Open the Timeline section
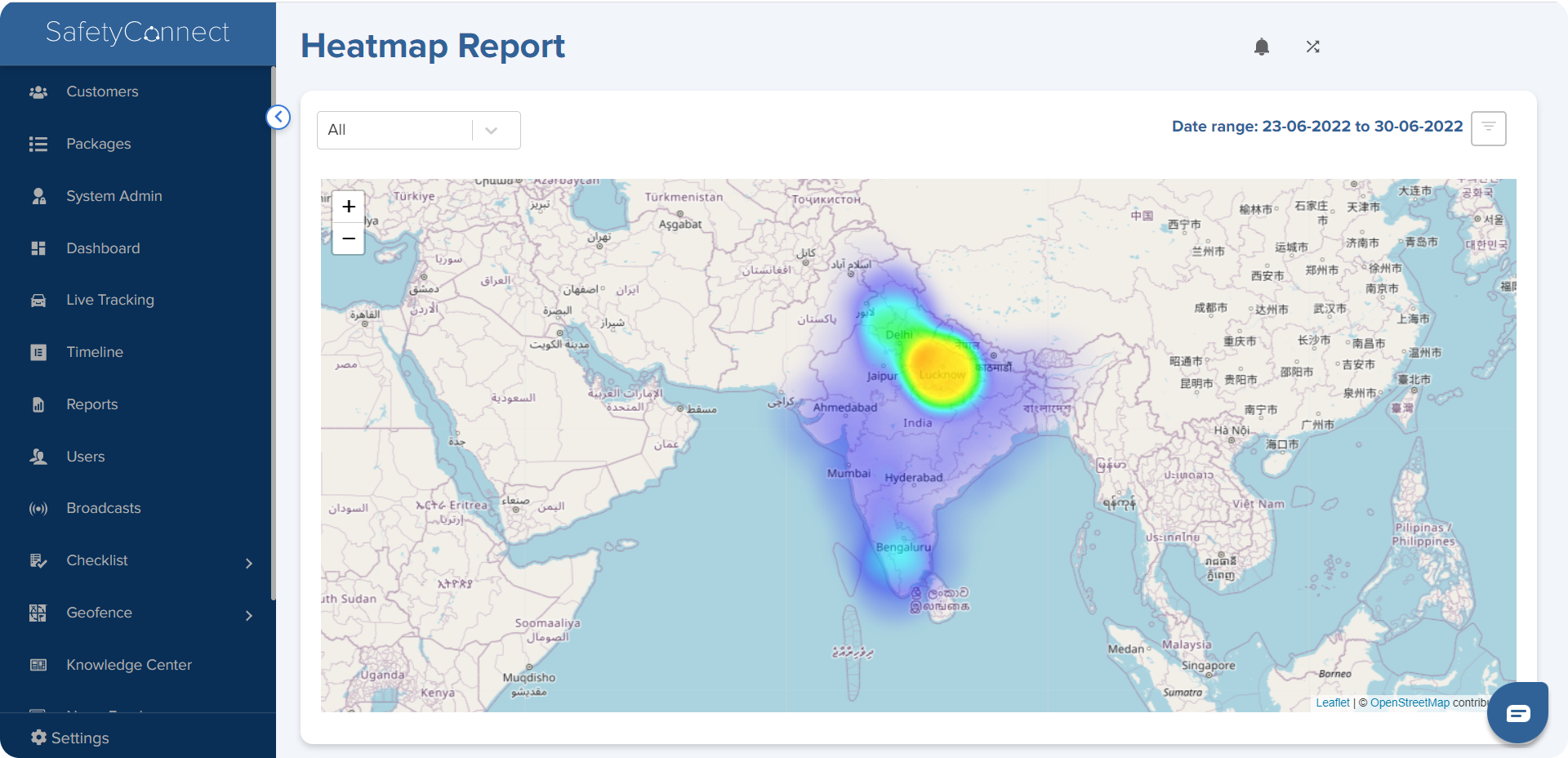Viewport: 1568px width, 758px height. coord(95,353)
